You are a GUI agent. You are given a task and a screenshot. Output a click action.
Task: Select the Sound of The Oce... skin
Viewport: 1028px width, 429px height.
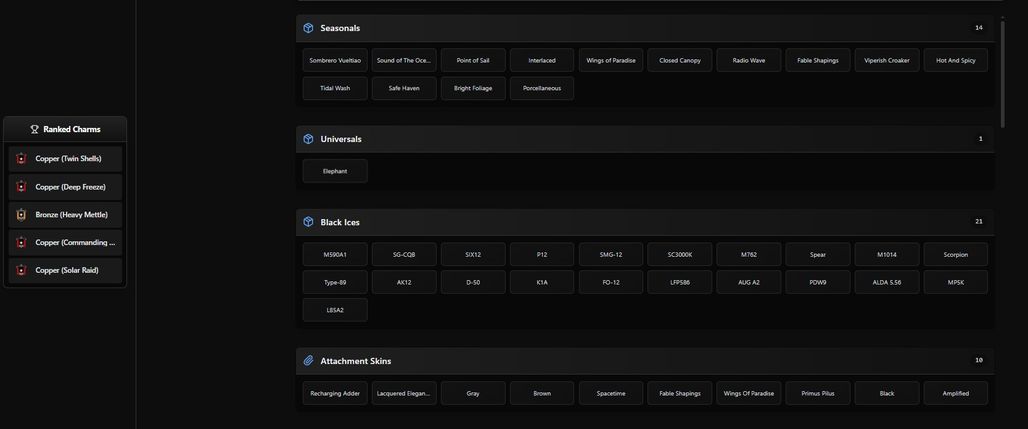pyautogui.click(x=404, y=60)
